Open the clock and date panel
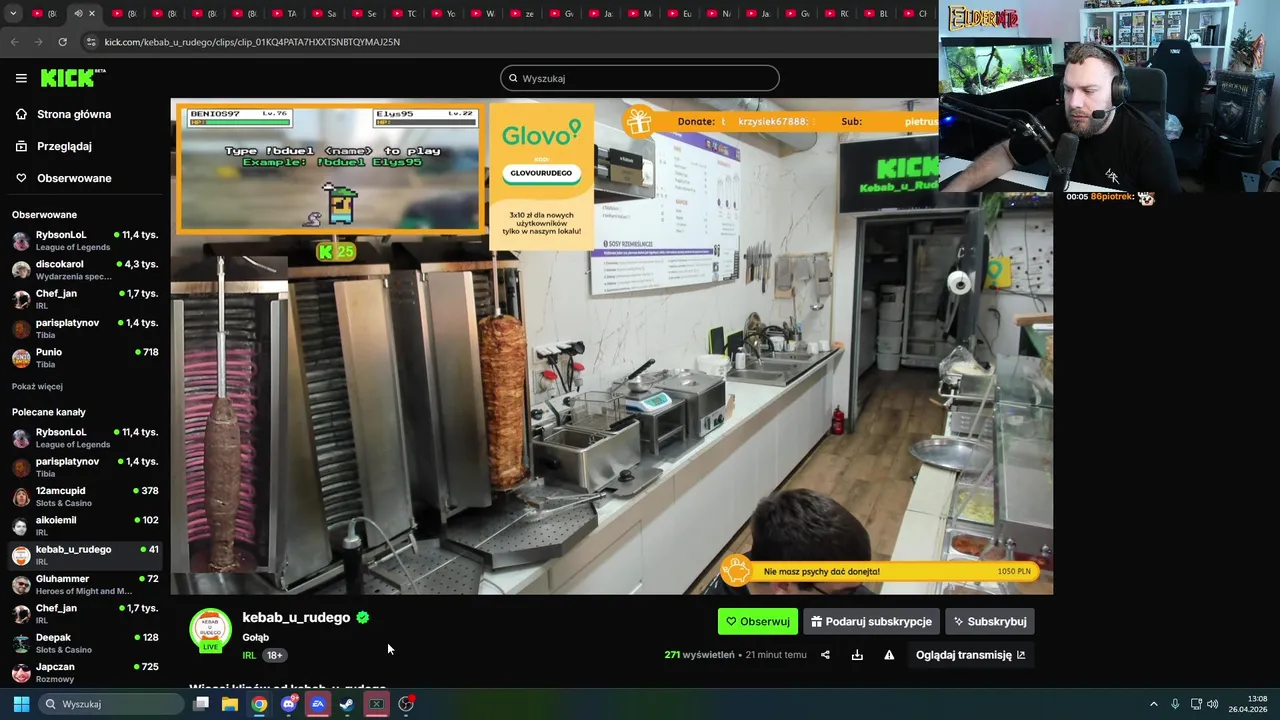Screen dimensions: 1280x720 click(1248, 704)
